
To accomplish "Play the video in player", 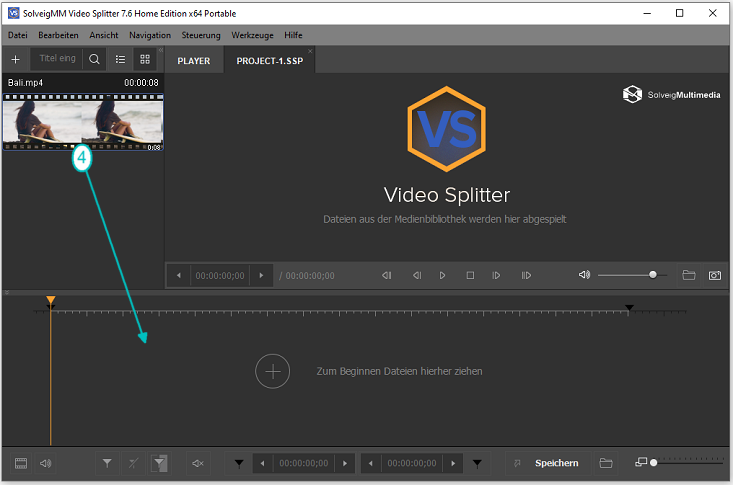I will 442,275.
